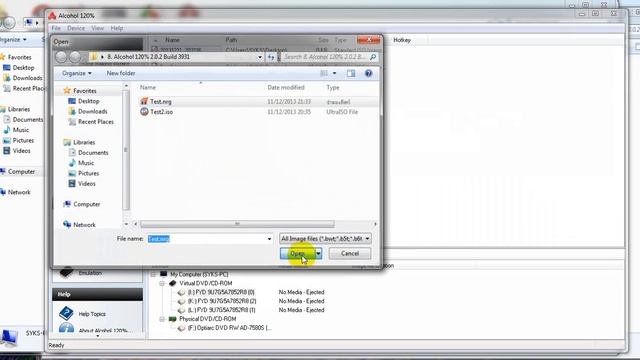Expand the address bar path dropdown
Viewport: 640px width, 360px height.
click(x=260, y=57)
